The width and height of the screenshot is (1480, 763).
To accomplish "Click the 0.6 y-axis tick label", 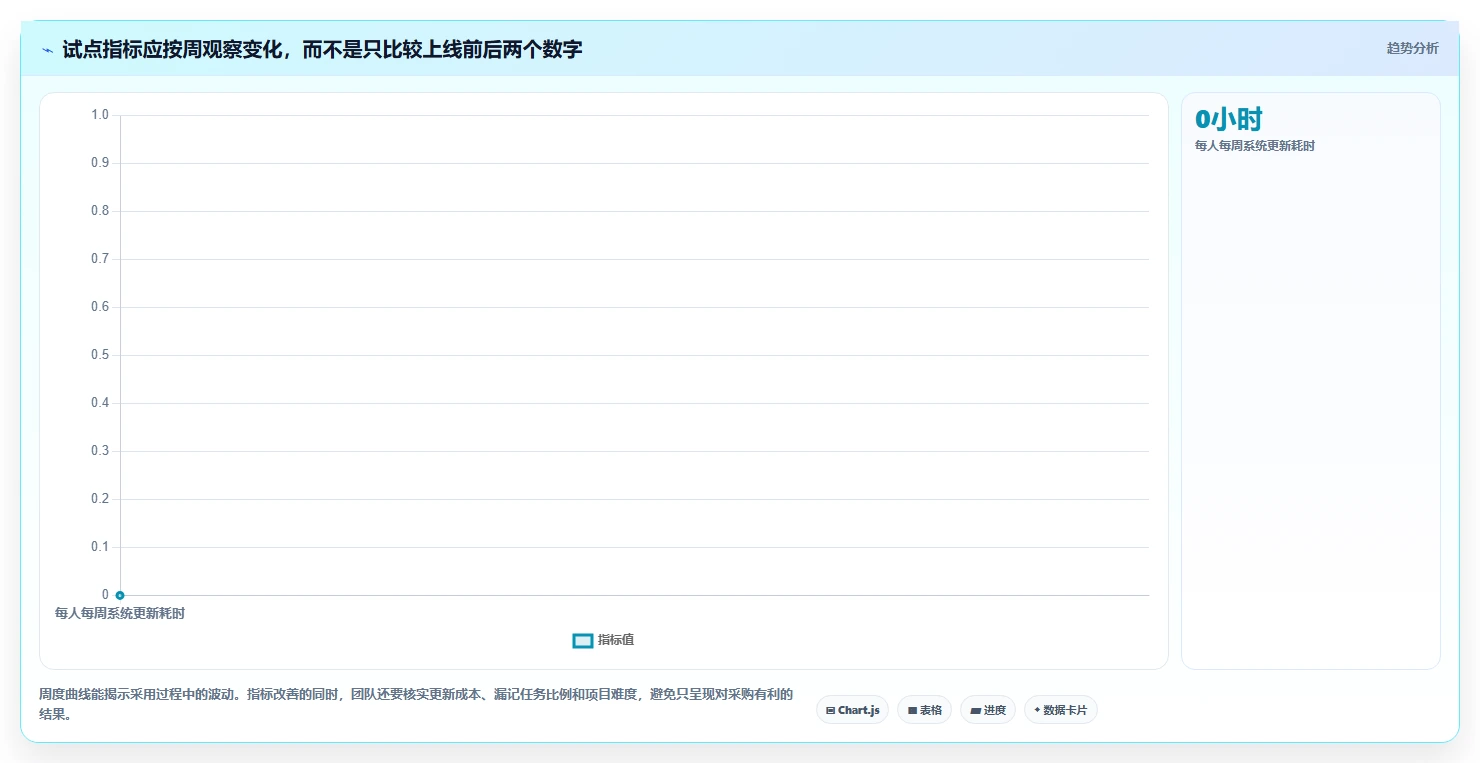I will pyautogui.click(x=100, y=307).
